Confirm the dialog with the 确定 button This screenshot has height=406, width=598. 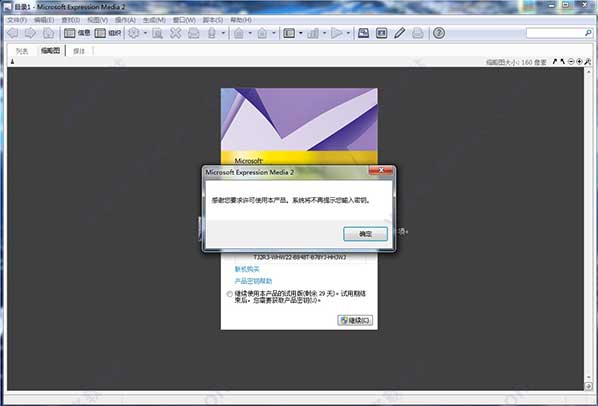tap(365, 234)
